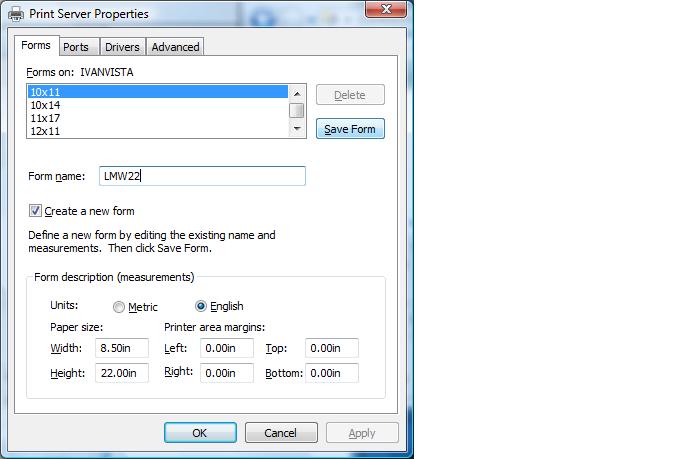Open the Drivers tab
Screen dimensions: 680x459
[122, 47]
